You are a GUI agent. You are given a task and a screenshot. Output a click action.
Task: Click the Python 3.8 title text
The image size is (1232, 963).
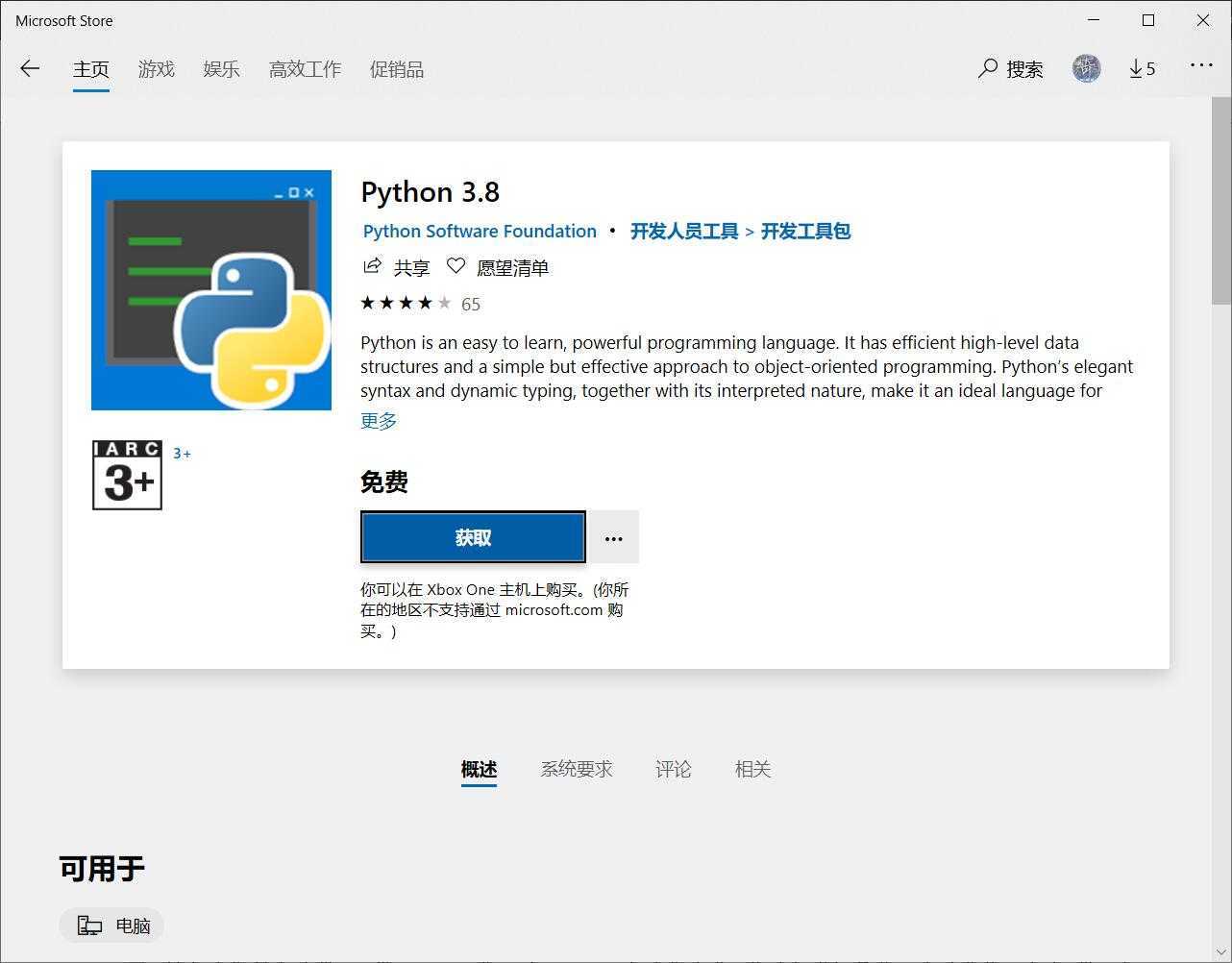431,192
